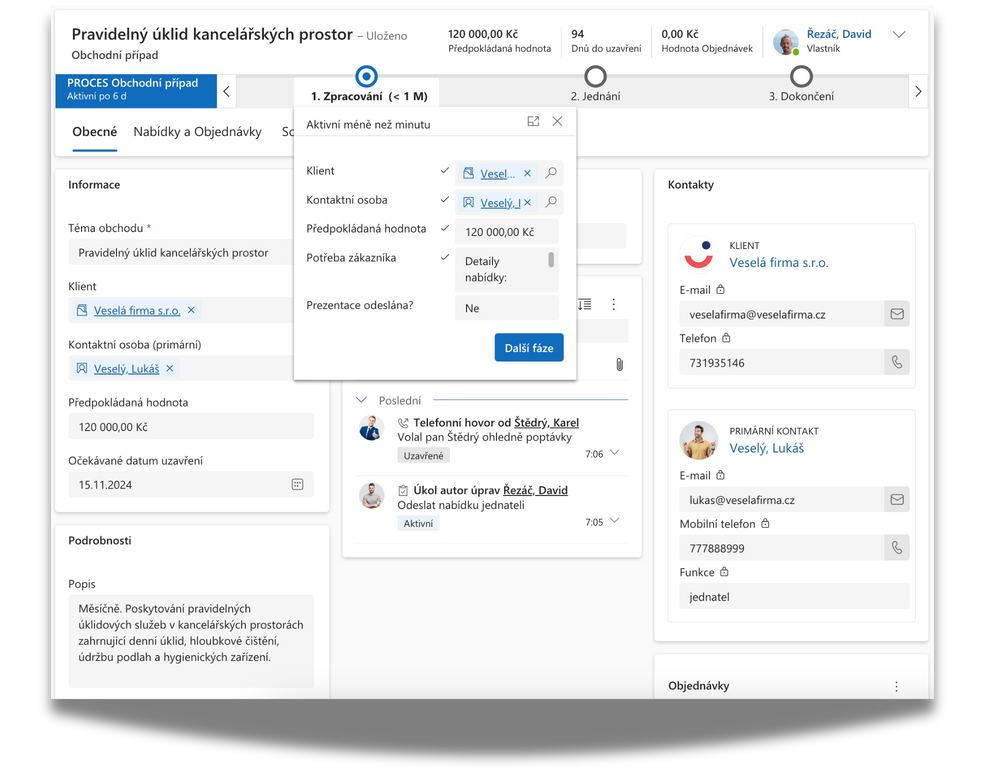Screen dimensions: 985x774
Task: Click the pop-out icon in stage flyout
Action: tap(533, 122)
